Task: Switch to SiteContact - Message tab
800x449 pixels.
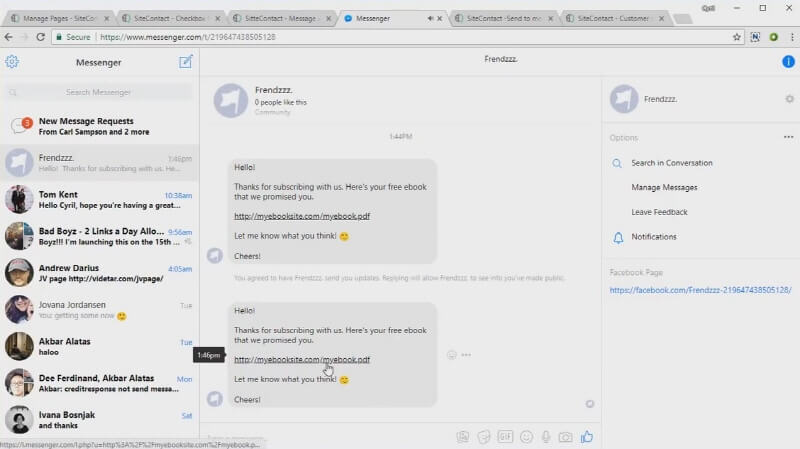Action: [x=280, y=18]
